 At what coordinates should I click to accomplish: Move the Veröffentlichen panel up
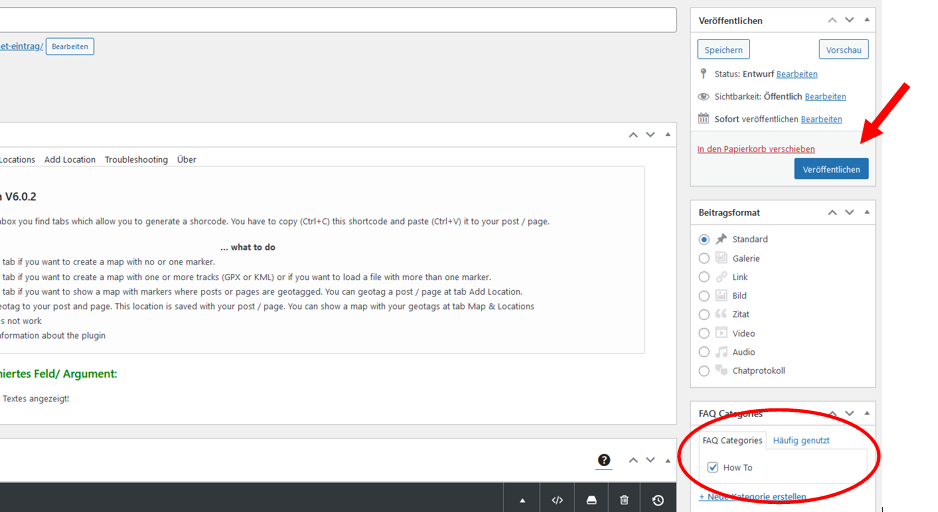(832, 20)
